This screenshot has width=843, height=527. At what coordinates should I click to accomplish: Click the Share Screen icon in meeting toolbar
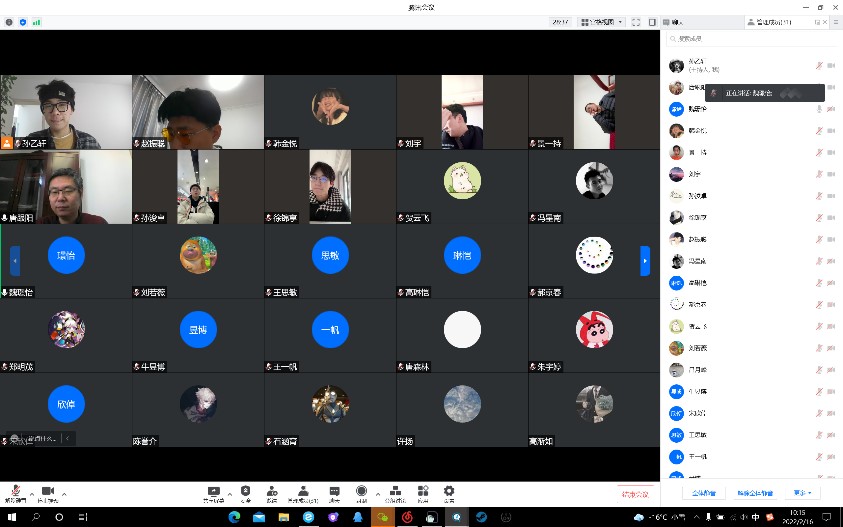click(212, 492)
